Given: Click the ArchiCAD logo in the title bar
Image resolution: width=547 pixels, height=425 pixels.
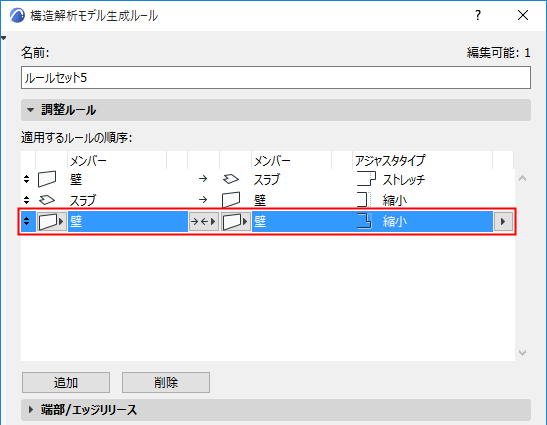Looking at the screenshot, I should point(17,15).
